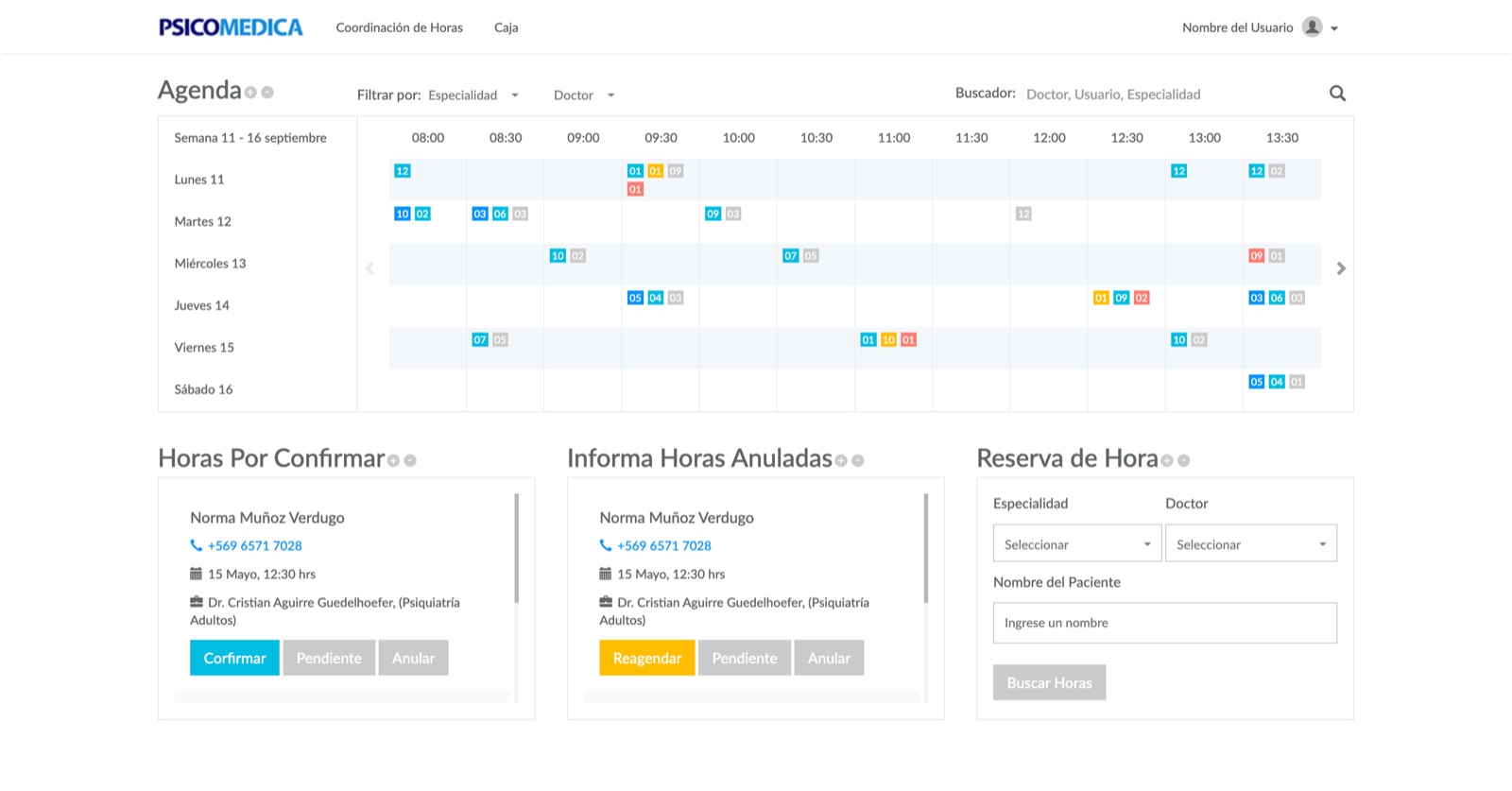Click the minus icon beside Agenda

tap(267, 93)
